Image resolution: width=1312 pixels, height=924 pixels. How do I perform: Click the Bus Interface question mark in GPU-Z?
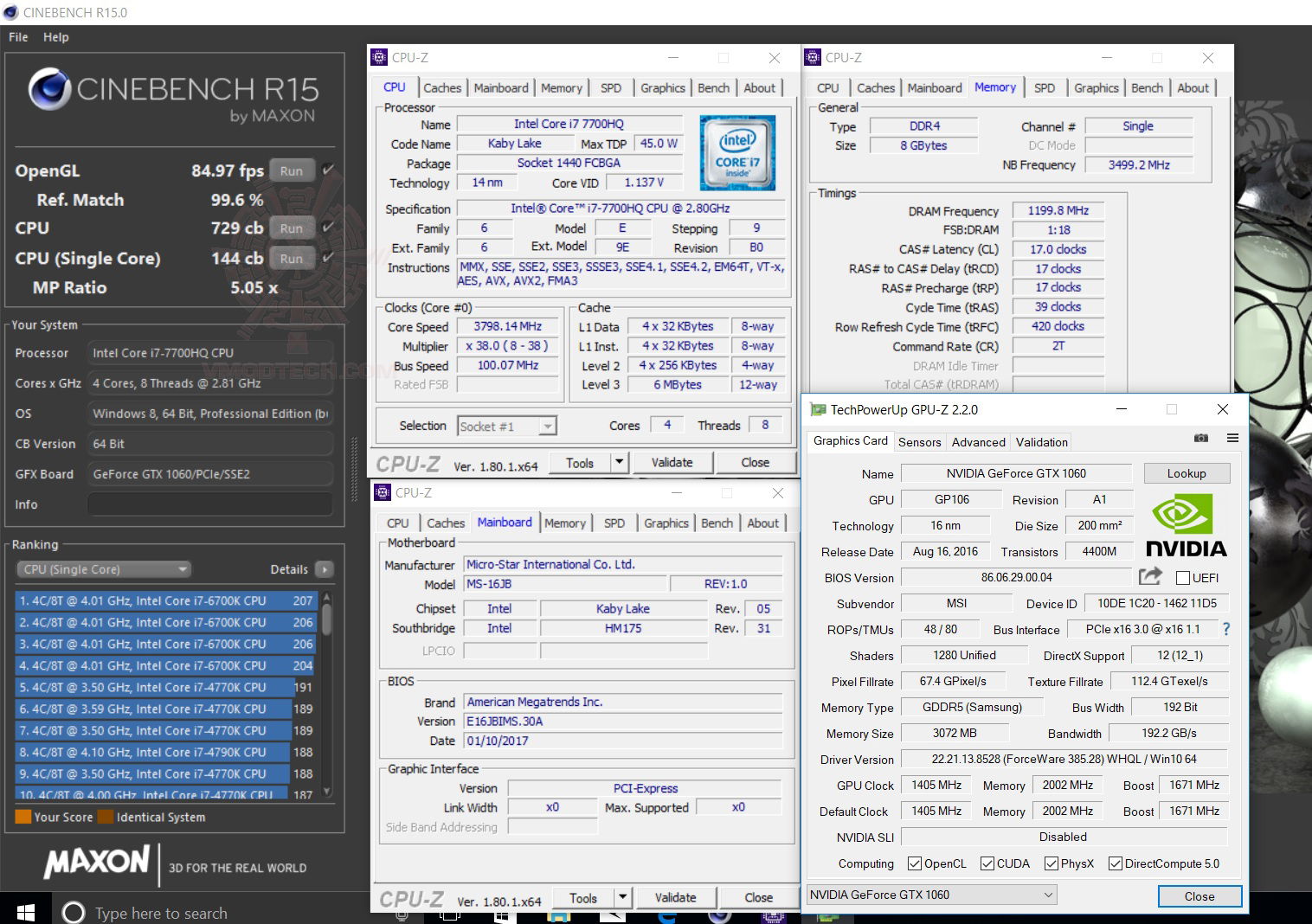[1225, 629]
